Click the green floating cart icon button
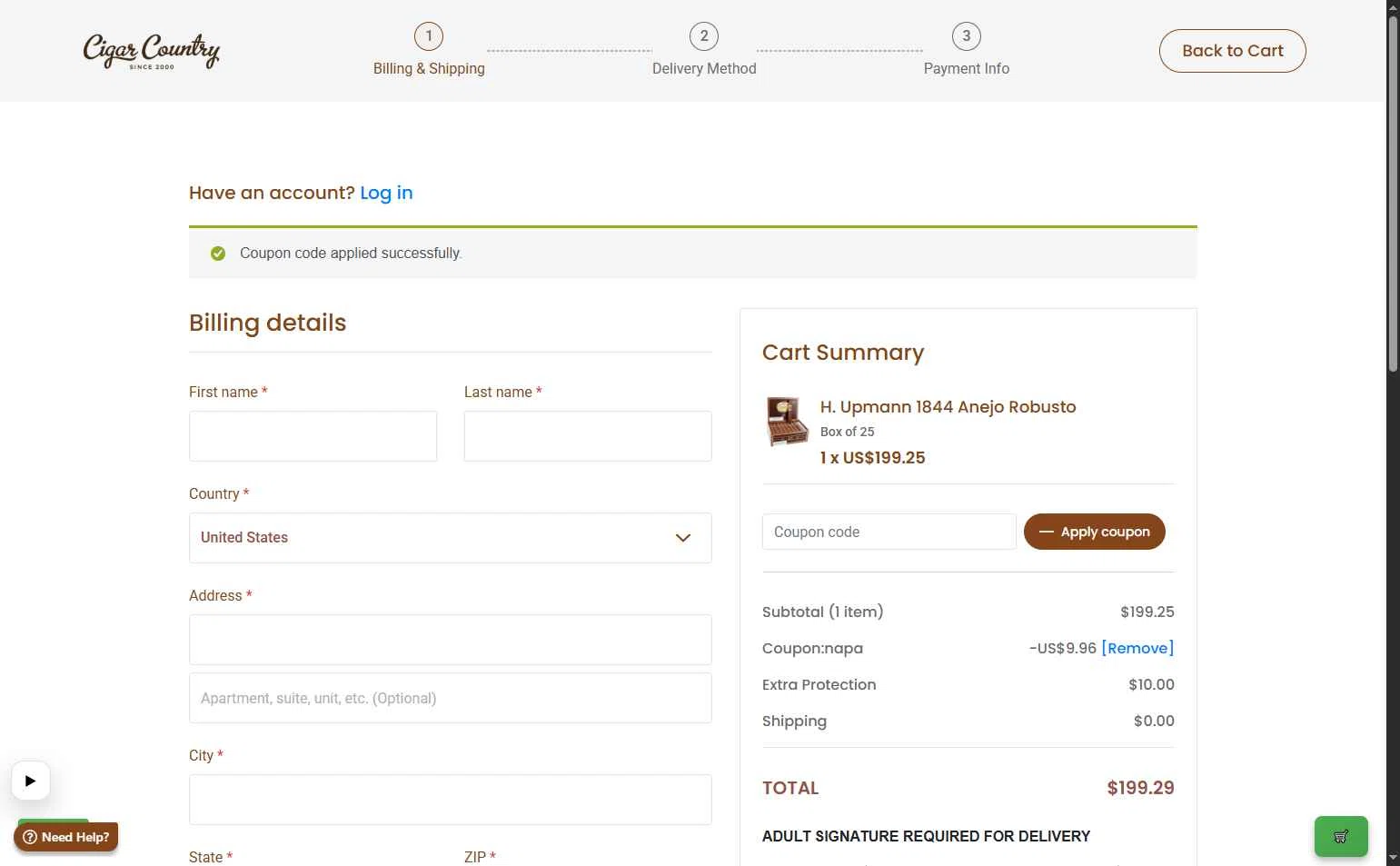Viewport: 1400px width, 866px height. (x=1341, y=836)
